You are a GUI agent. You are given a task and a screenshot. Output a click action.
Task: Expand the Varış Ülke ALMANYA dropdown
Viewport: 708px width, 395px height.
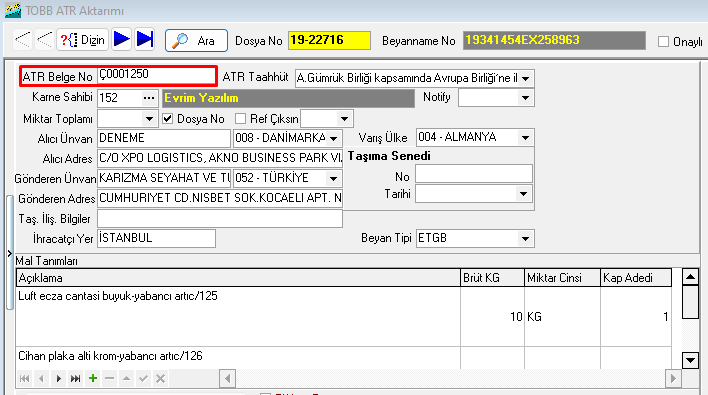525,138
